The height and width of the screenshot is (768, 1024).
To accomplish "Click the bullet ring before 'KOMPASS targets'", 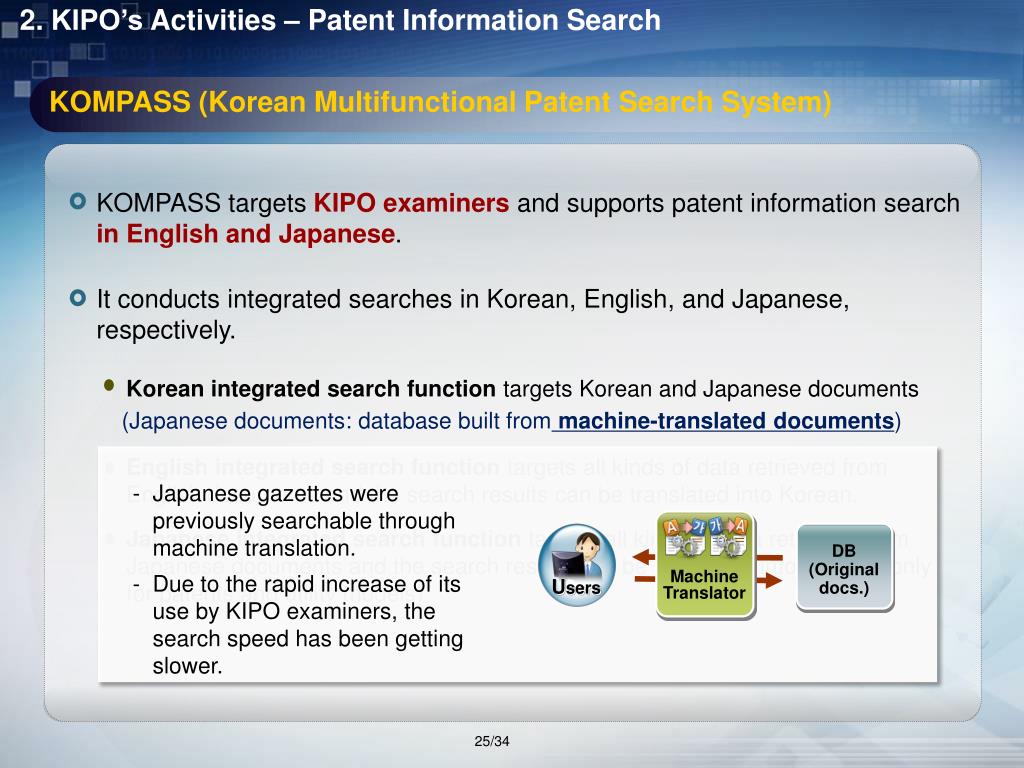I will (78, 201).
